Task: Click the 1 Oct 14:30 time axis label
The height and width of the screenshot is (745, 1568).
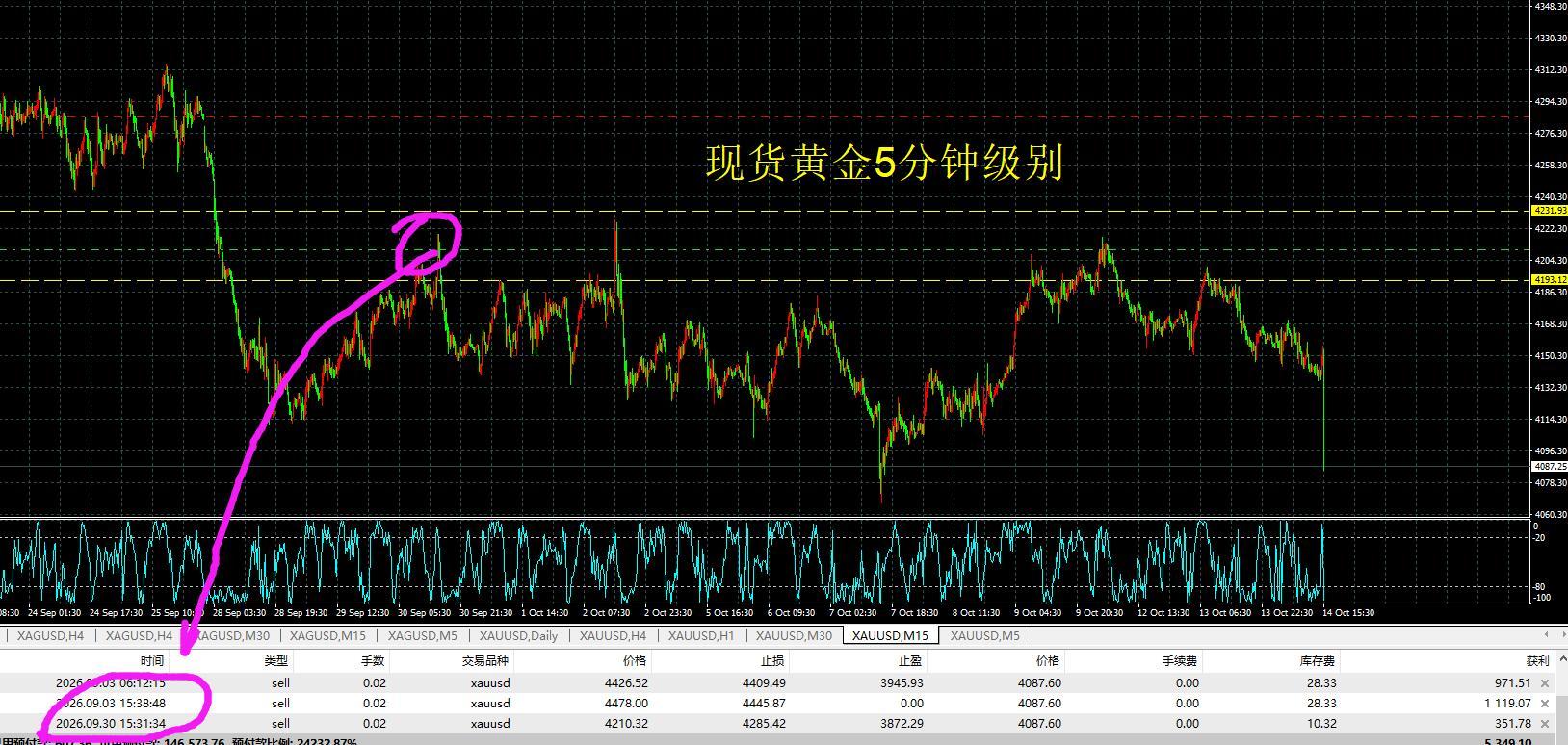Action: [544, 613]
